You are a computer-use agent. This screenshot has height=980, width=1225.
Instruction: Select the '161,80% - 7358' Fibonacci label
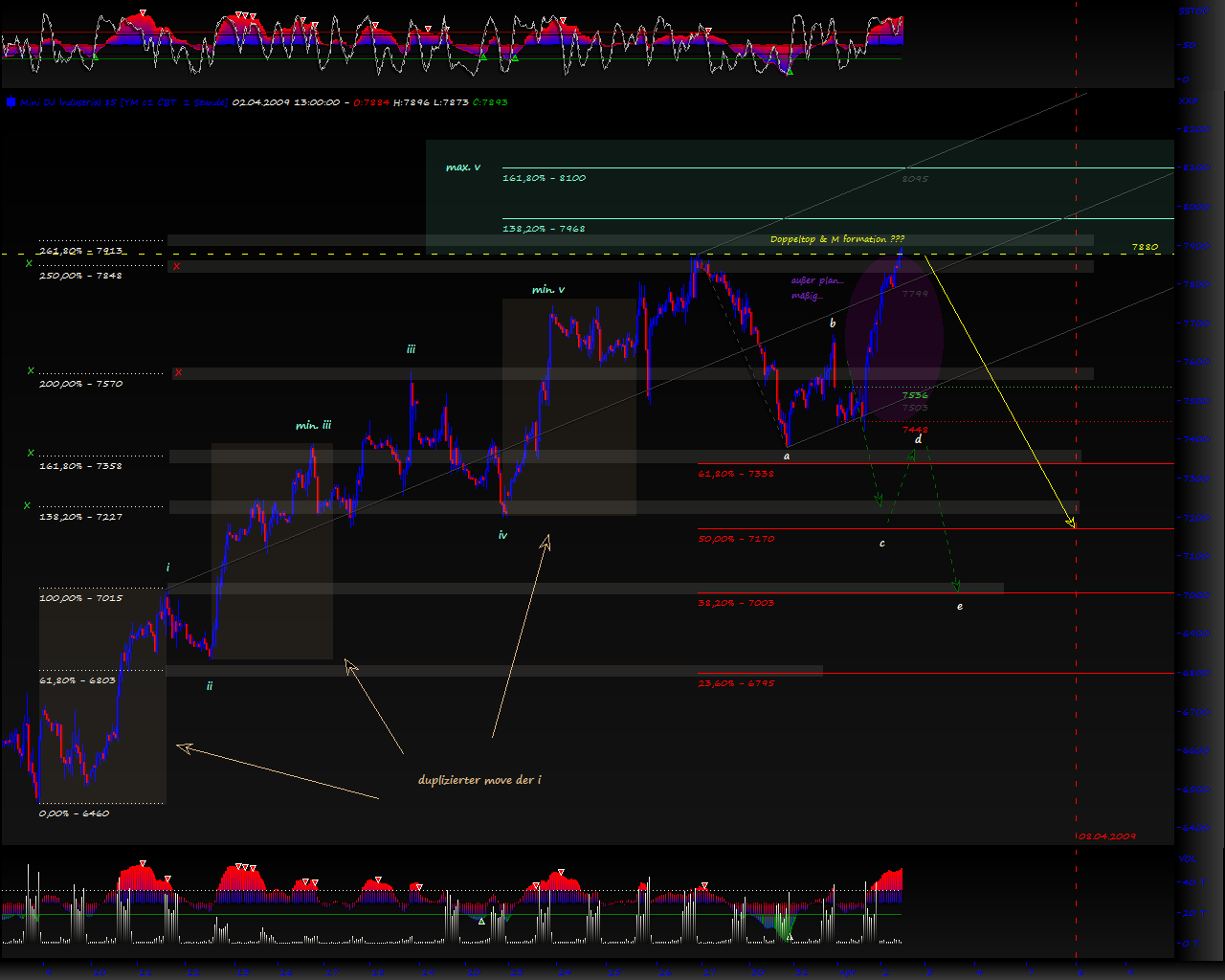click(80, 466)
